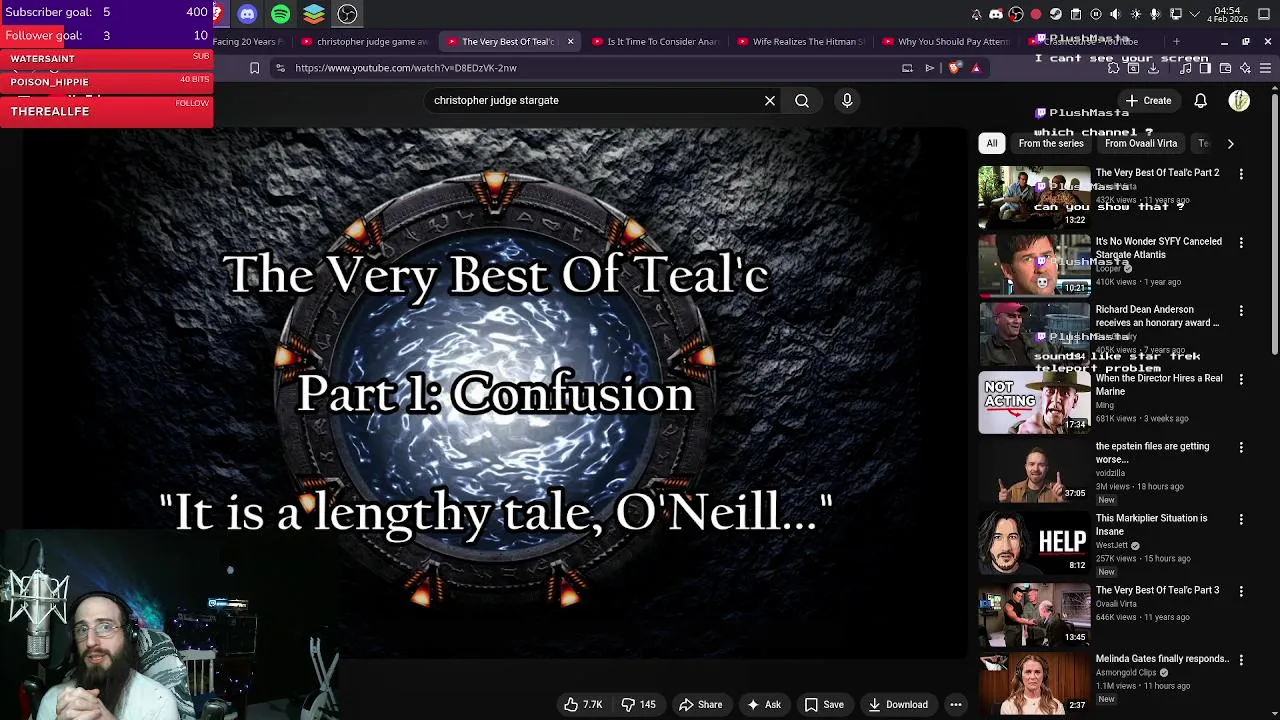This screenshot has height=720, width=1280.
Task: Open the volume tray icon
Action: (1115, 14)
